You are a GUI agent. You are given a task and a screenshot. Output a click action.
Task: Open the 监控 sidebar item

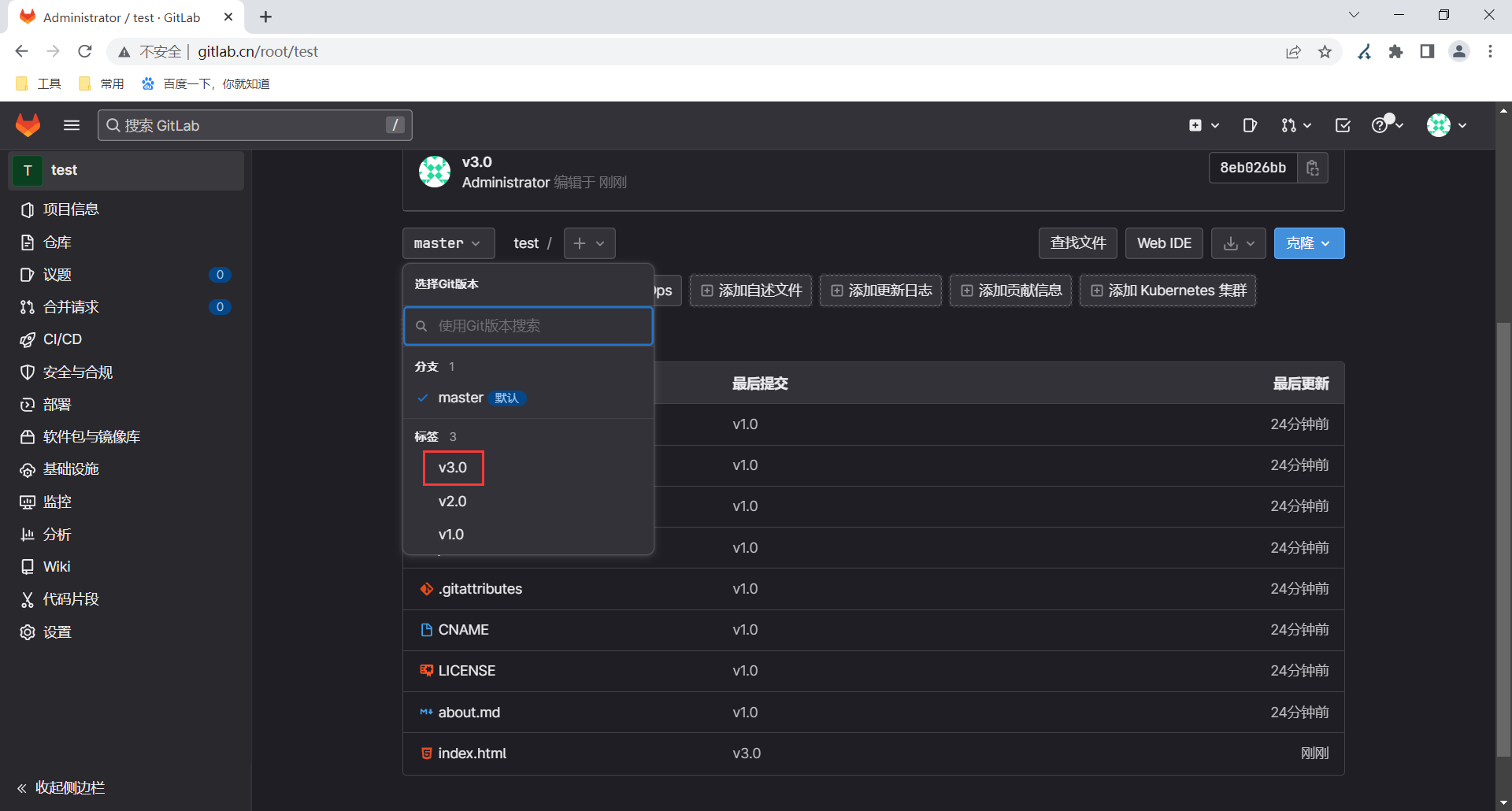126,502
